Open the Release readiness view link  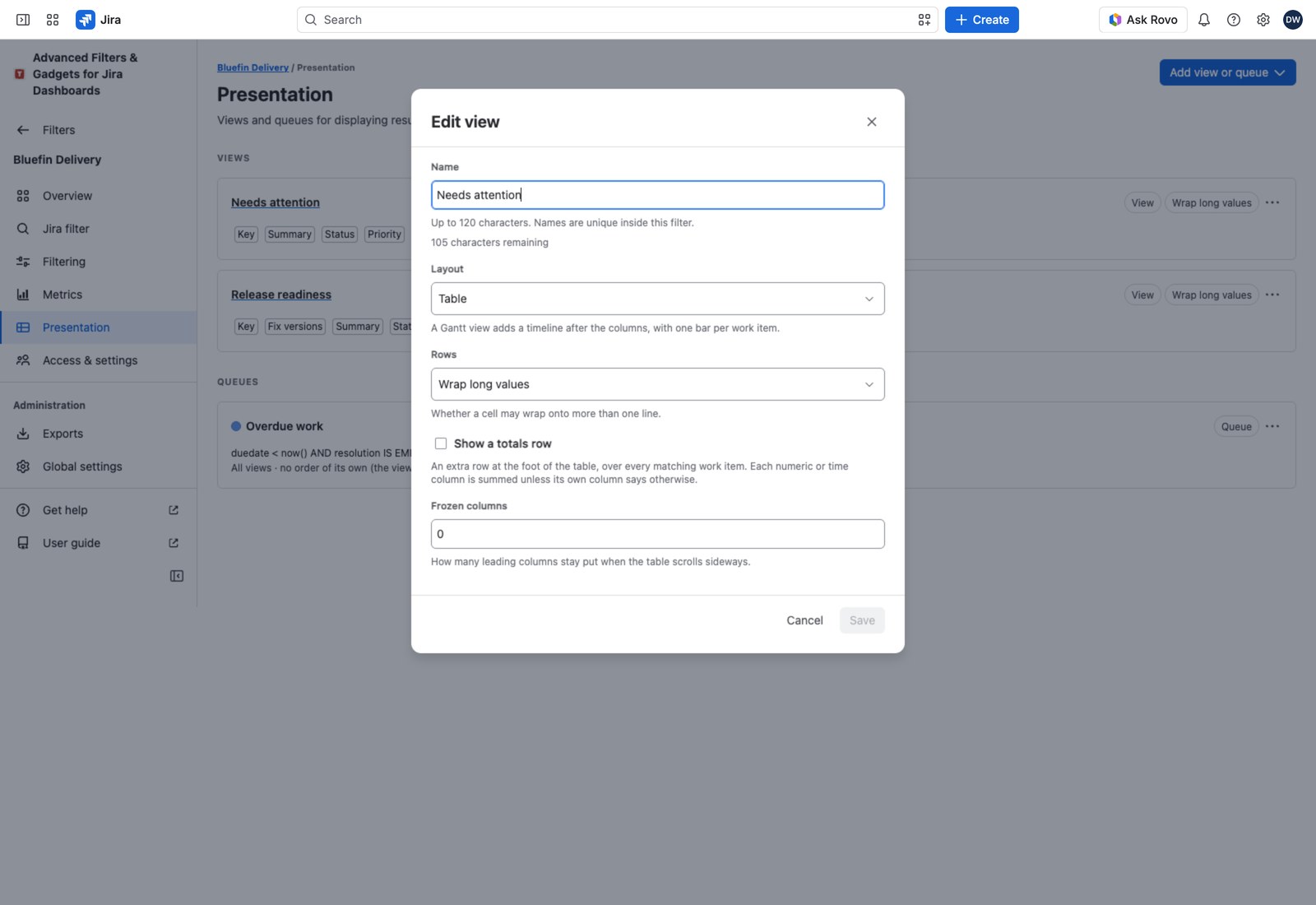[281, 295]
